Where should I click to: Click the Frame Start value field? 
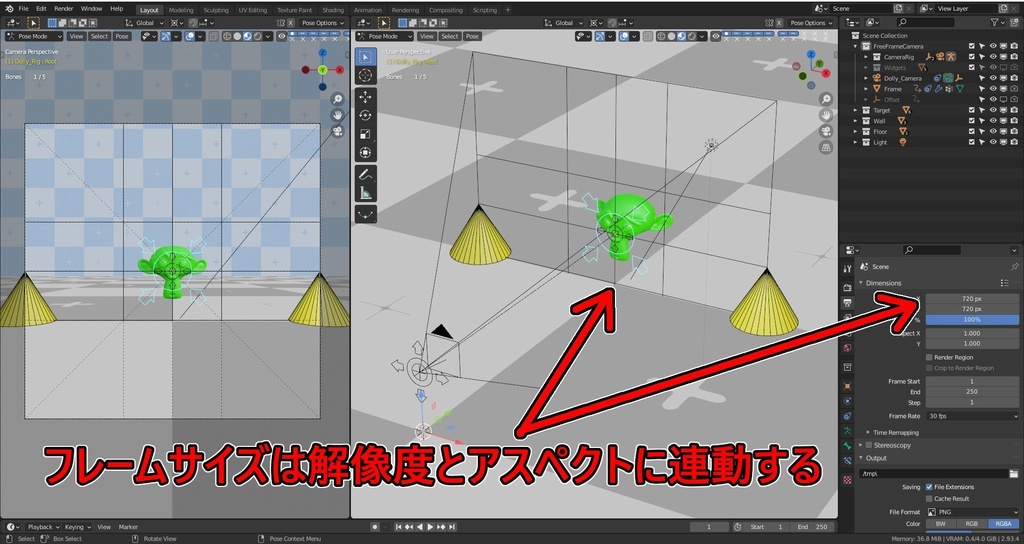(972, 381)
